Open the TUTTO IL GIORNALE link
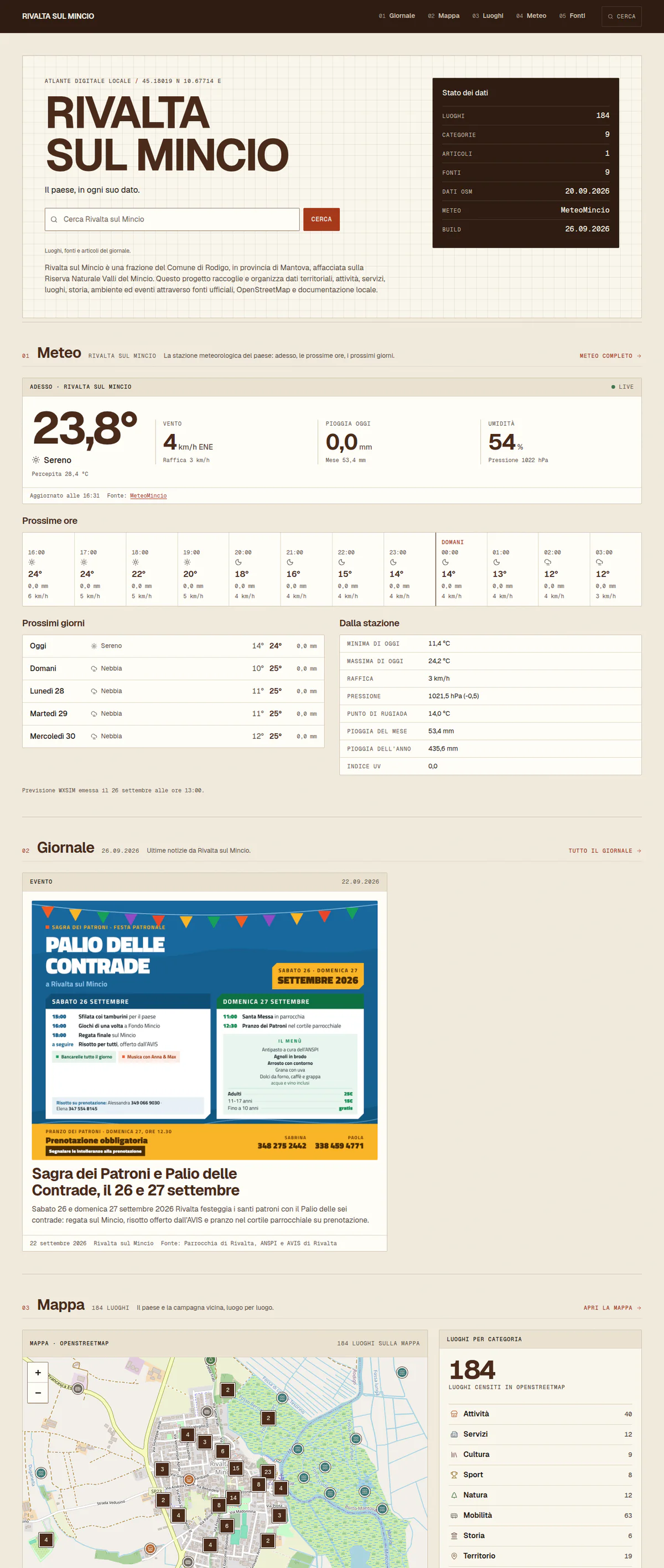The height and width of the screenshot is (1568, 664). (605, 851)
